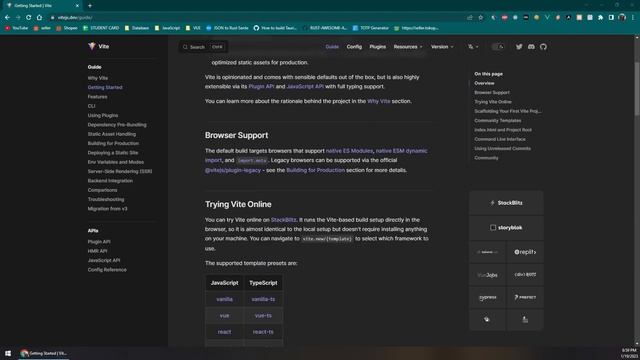Click Chrome Getting Started taskbar item
This screenshot has height=360, width=640.
(x=44, y=353)
